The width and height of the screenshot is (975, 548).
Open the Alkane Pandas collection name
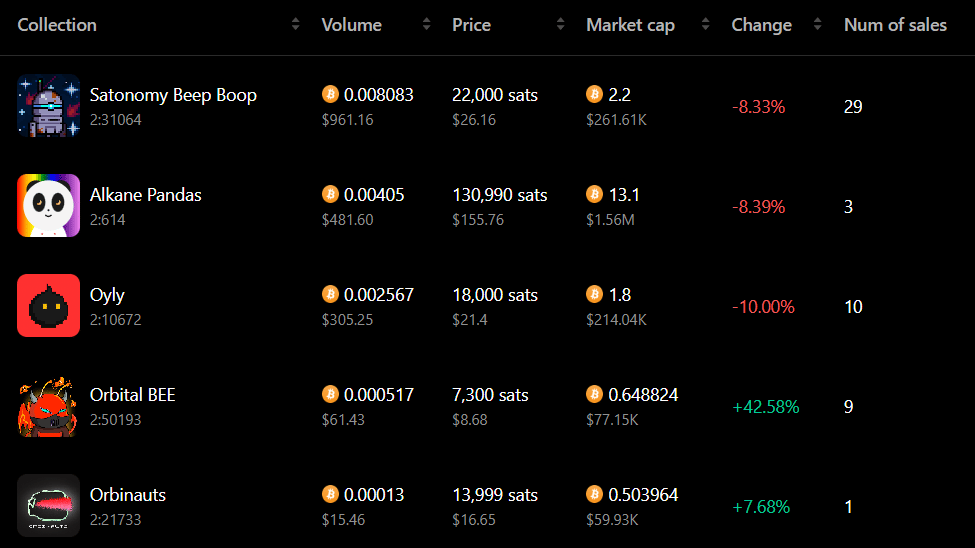click(x=146, y=195)
